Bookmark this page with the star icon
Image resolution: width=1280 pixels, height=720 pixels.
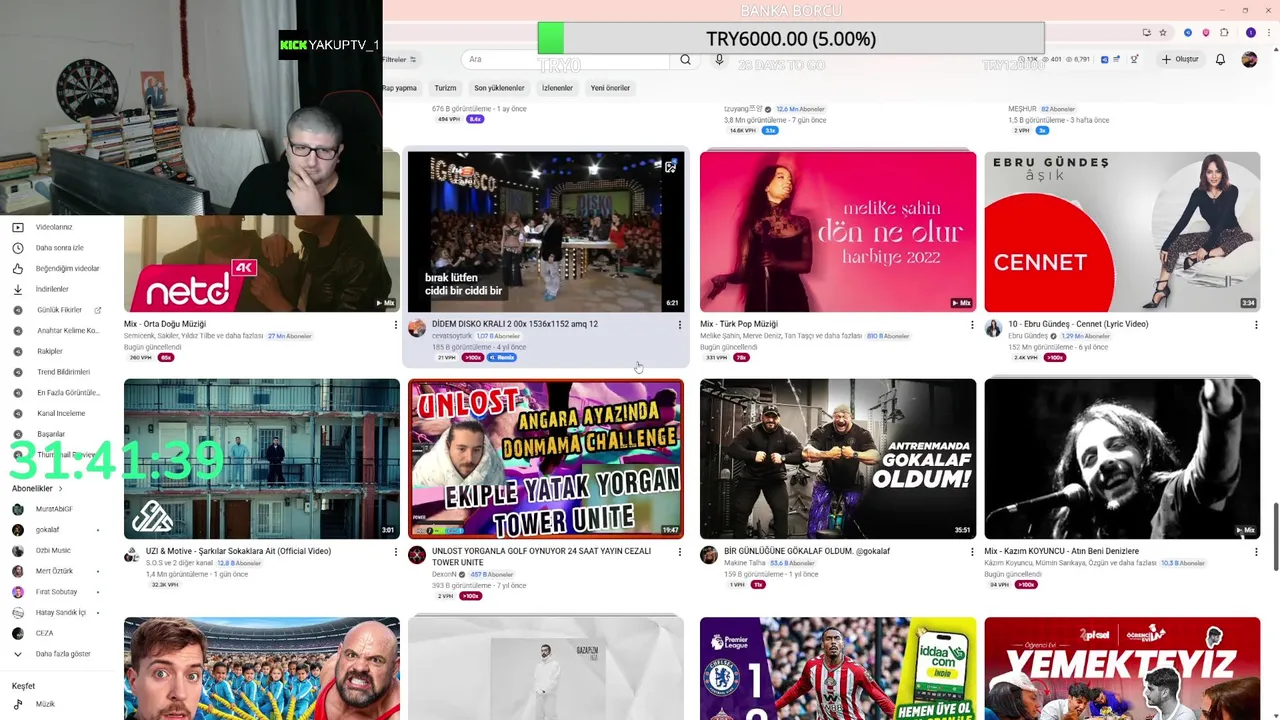pos(1163,32)
